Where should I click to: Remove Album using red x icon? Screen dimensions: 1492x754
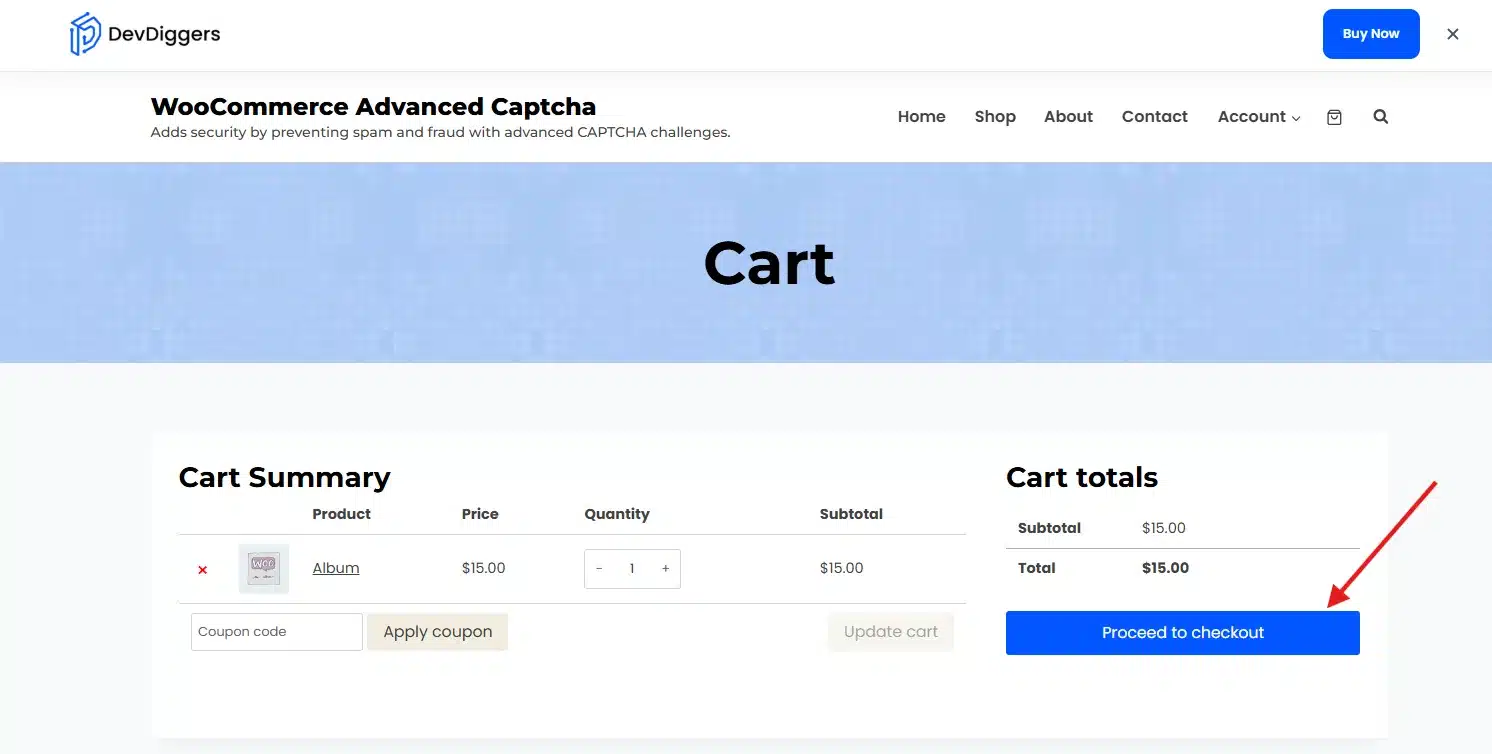click(202, 569)
